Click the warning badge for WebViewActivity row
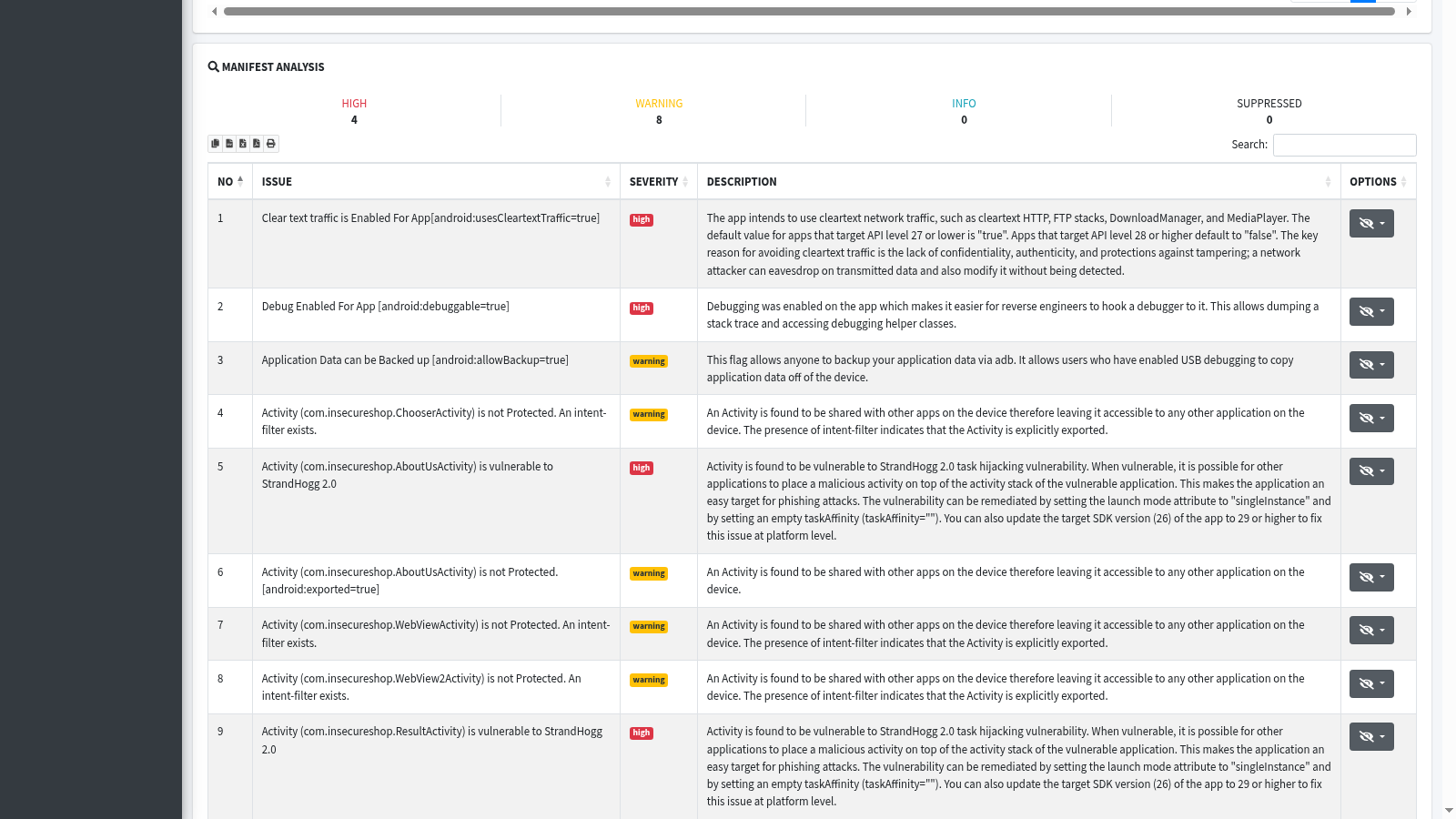This screenshot has height=819, width=1456. point(649,626)
